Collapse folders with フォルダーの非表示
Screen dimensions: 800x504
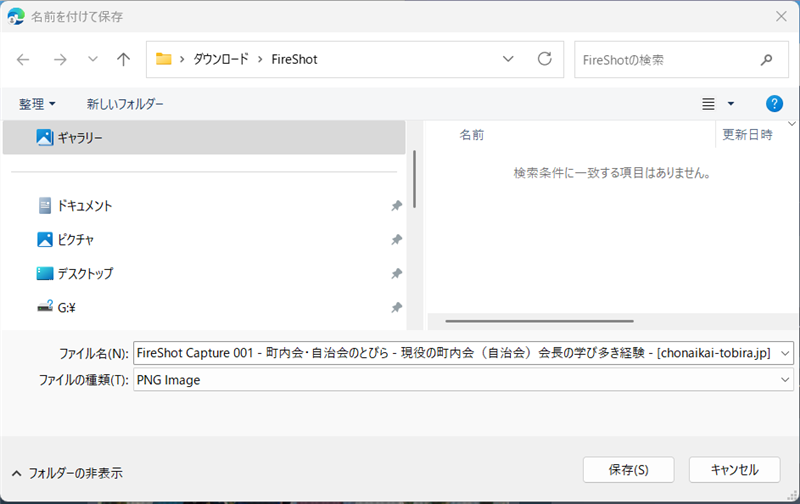coord(67,472)
